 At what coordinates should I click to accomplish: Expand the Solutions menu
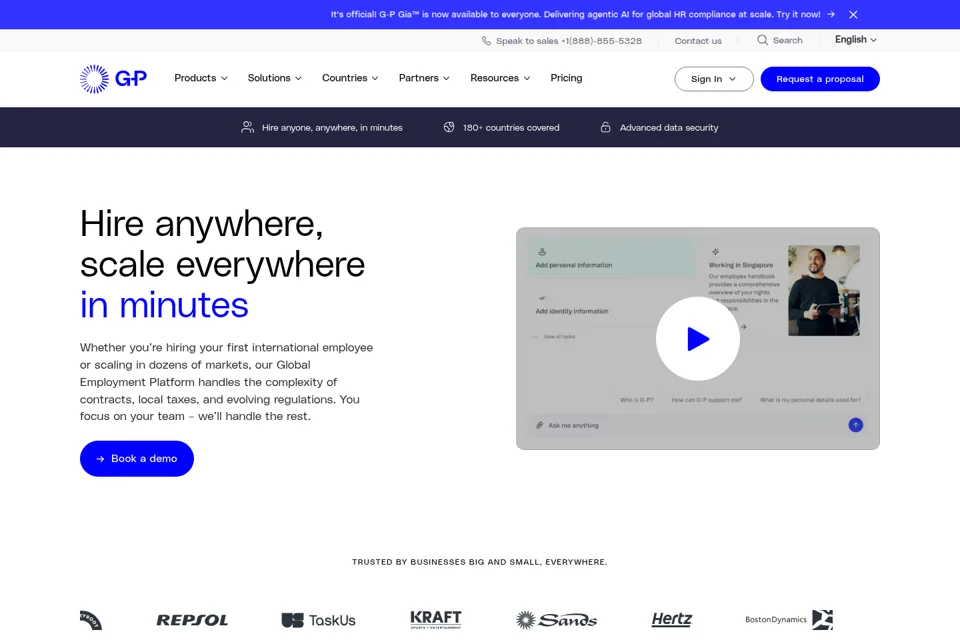[274, 78]
